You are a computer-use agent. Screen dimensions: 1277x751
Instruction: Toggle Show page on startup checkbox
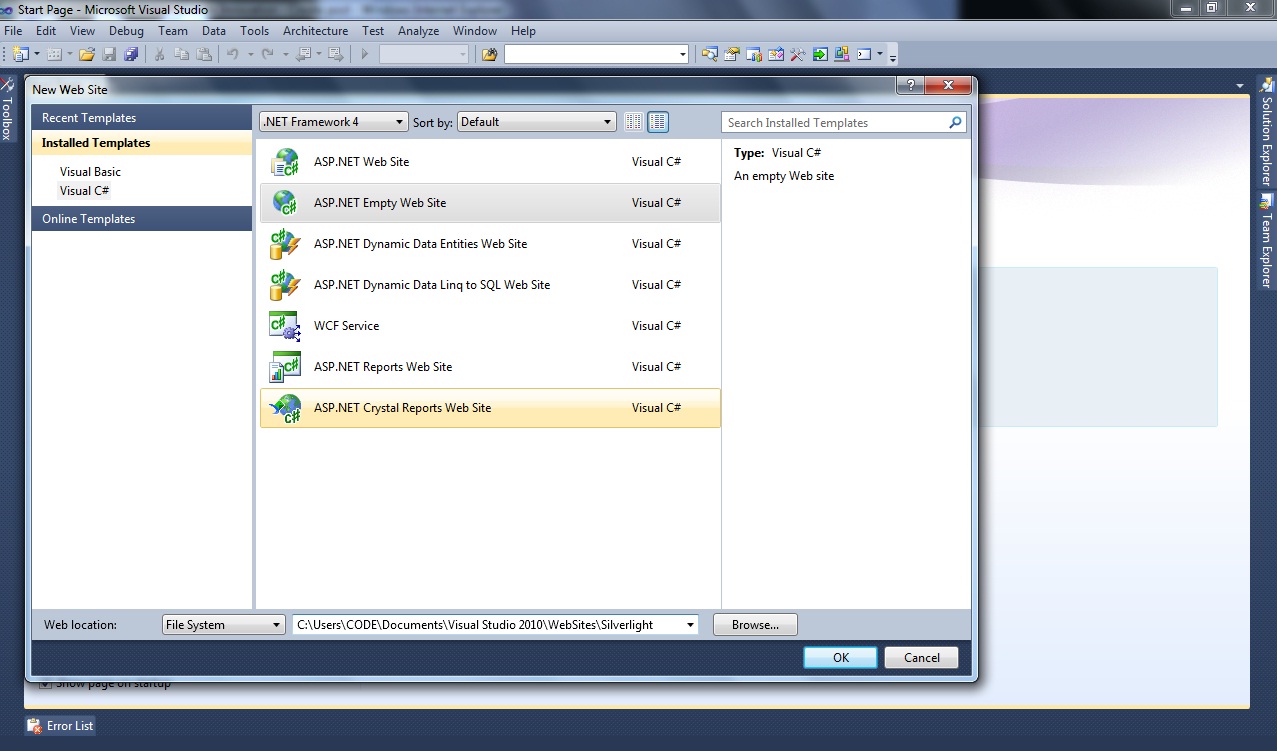pyautogui.click(x=45, y=684)
